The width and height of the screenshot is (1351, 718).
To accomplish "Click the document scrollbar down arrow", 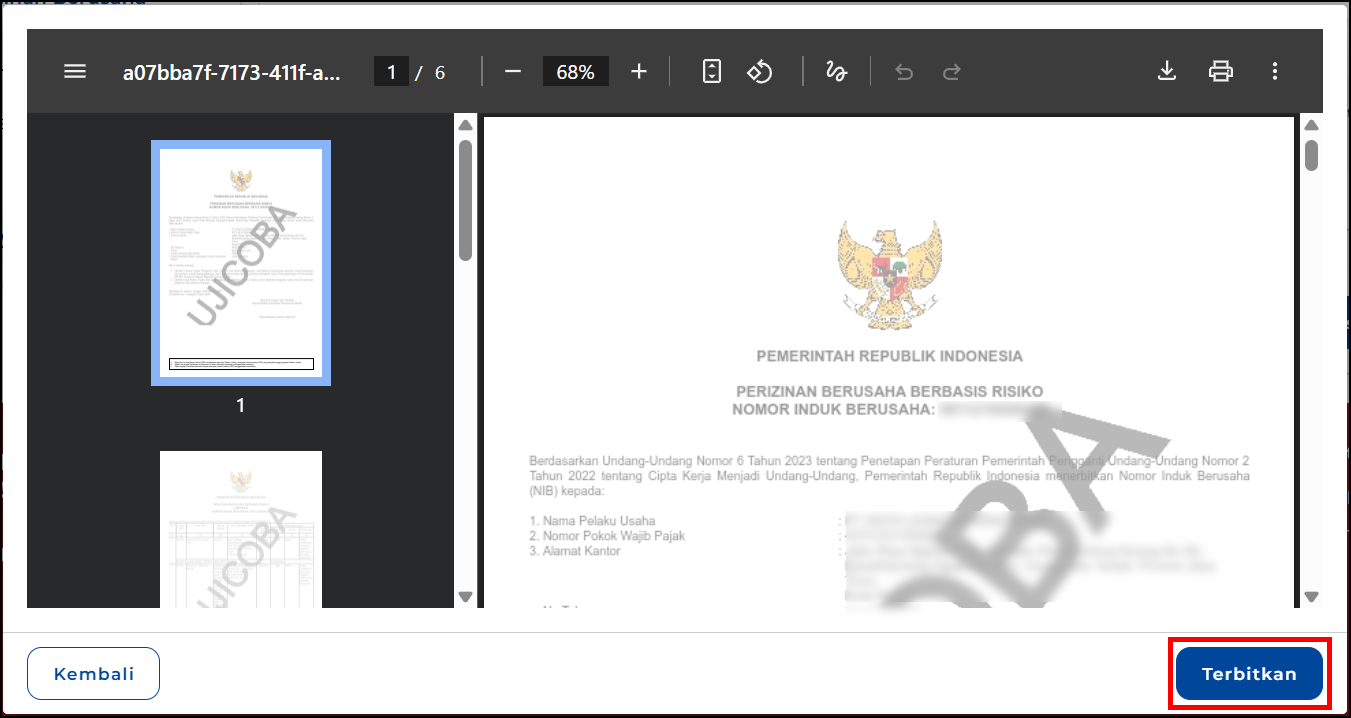I will 1311,597.
